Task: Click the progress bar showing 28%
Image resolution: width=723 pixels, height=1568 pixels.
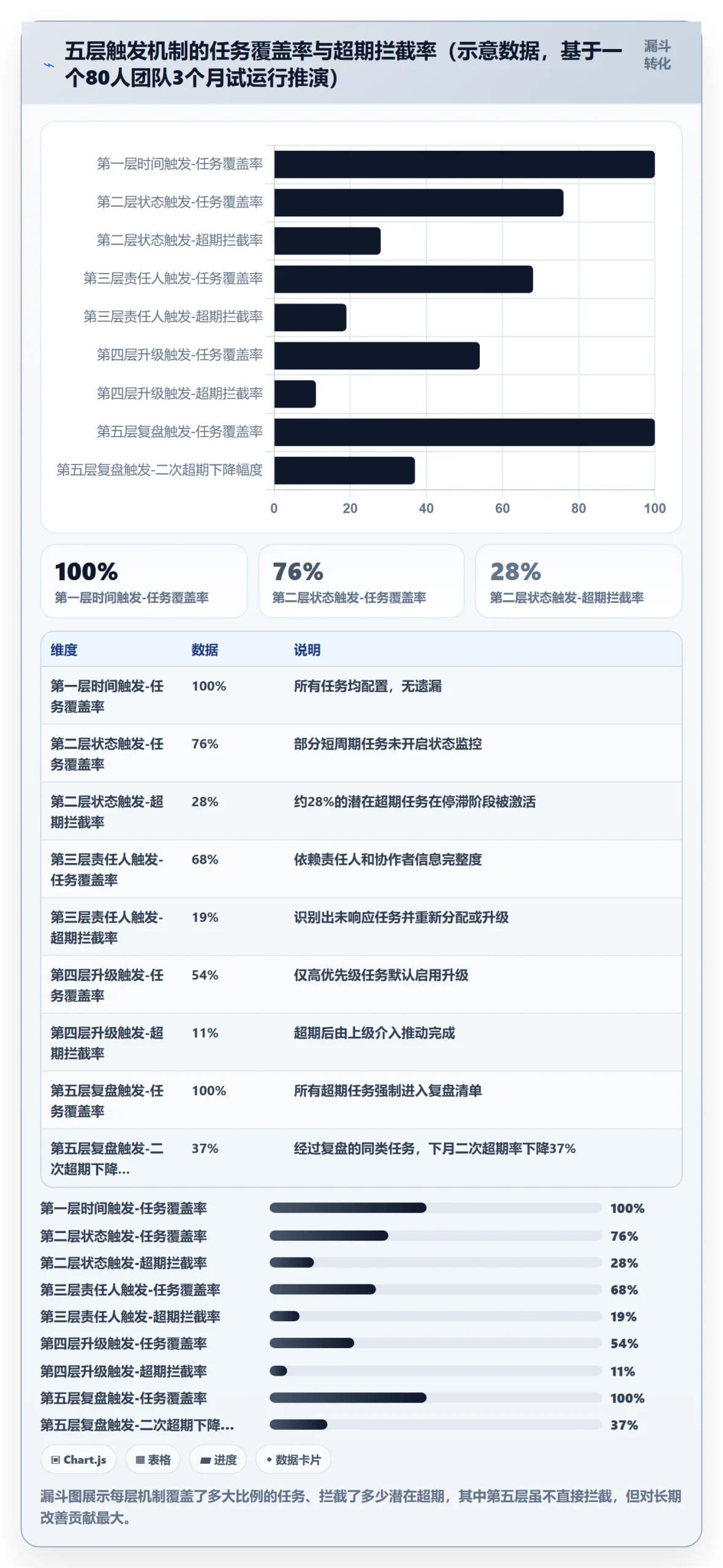Action: pos(436,1262)
